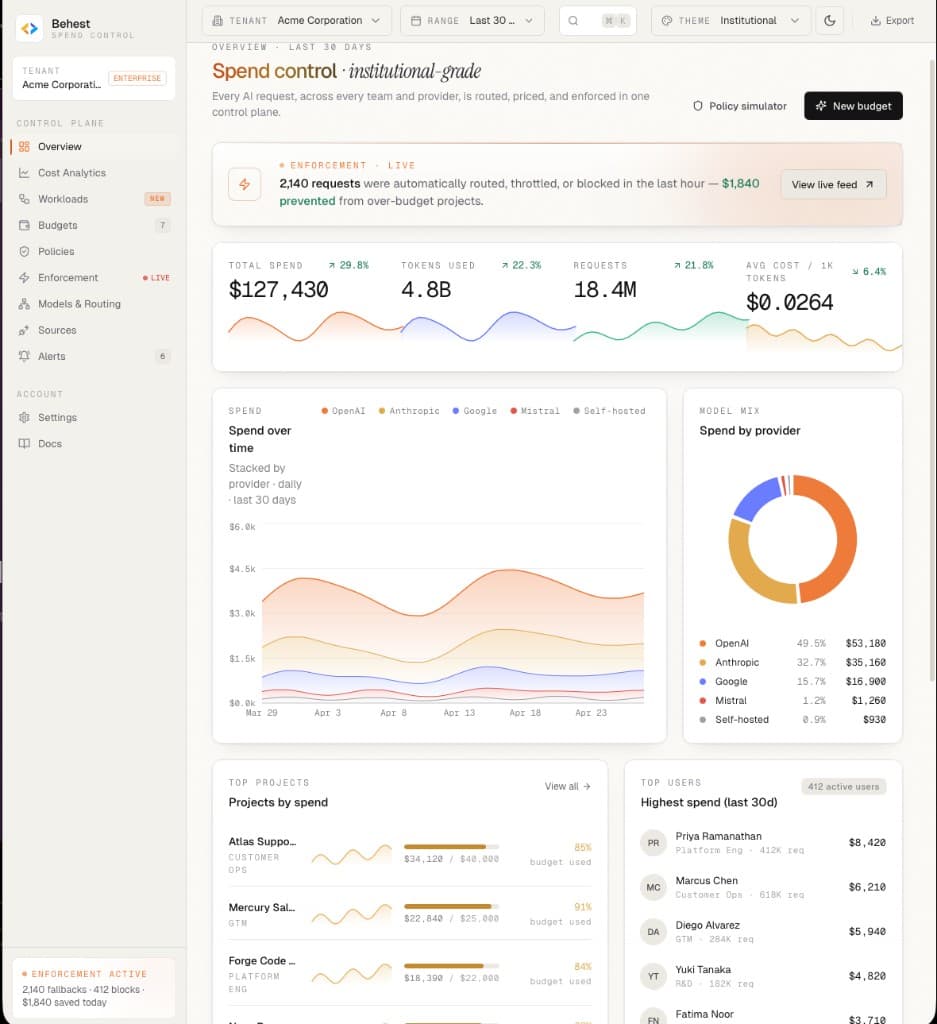
Task: Open the Budgets section icon
Action: click(22, 225)
